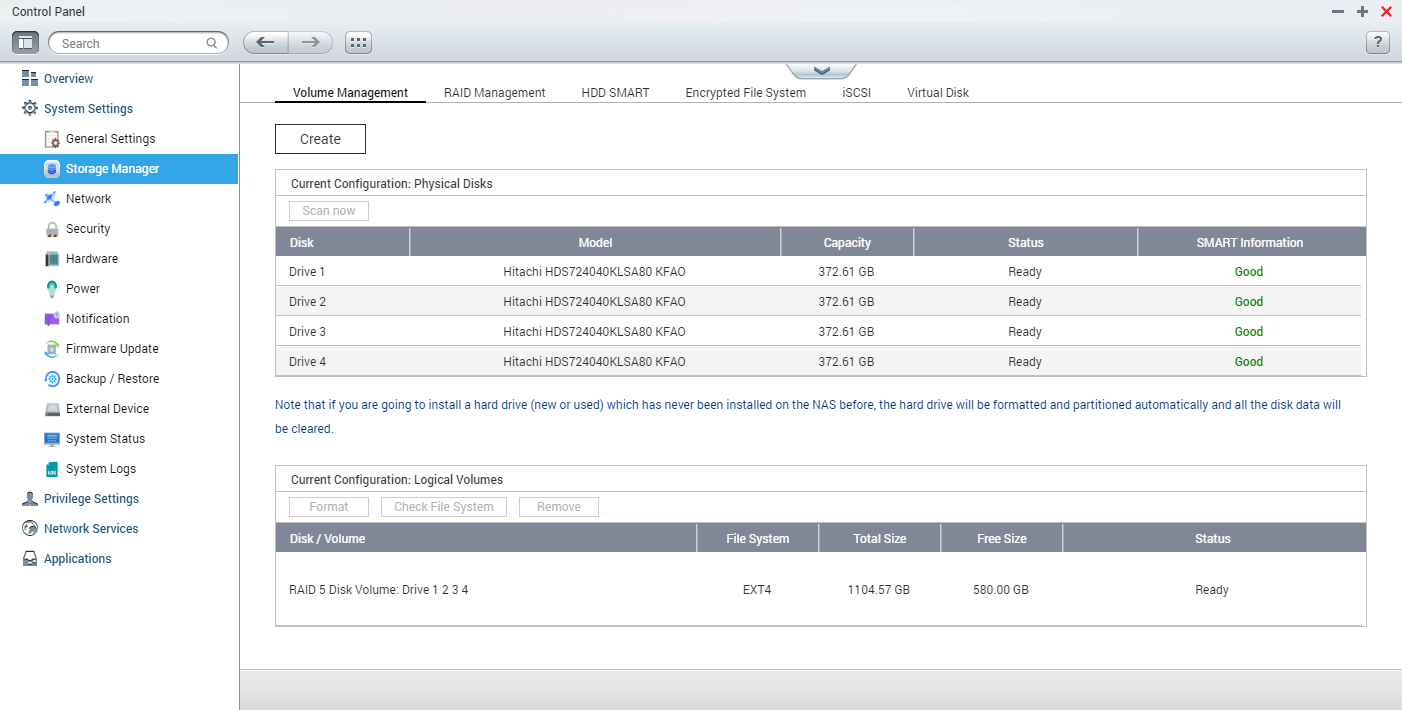The image size is (1402, 710).
Task: Open the Firmware Update page
Action: 112,349
